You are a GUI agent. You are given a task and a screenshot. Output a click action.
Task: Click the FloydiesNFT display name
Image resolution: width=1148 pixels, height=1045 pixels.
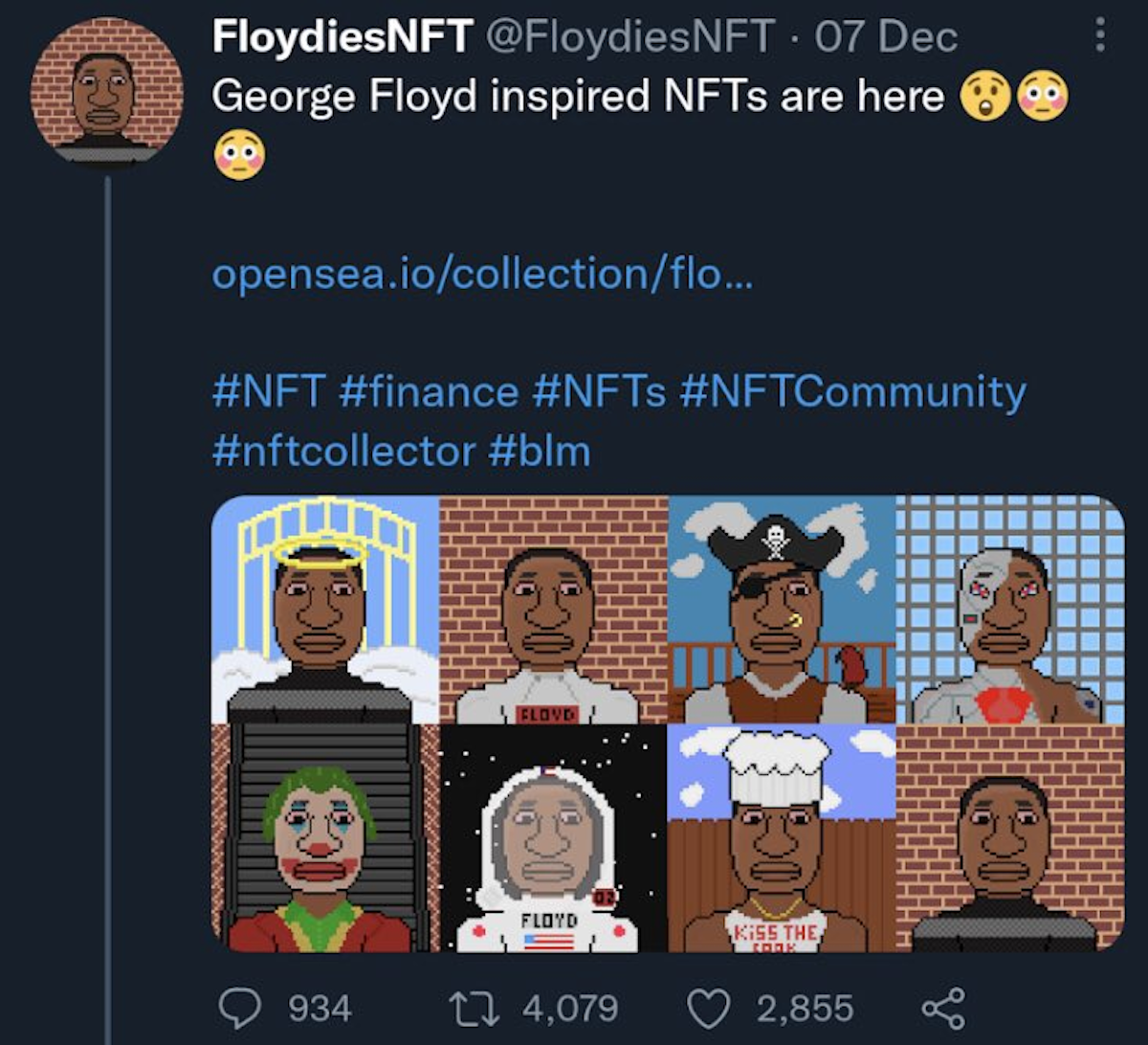click(342, 37)
